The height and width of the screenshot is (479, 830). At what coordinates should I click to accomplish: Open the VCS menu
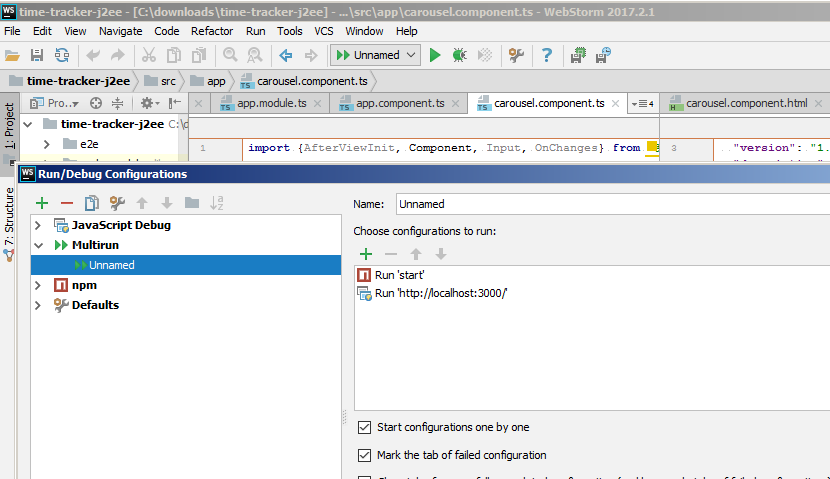(323, 31)
